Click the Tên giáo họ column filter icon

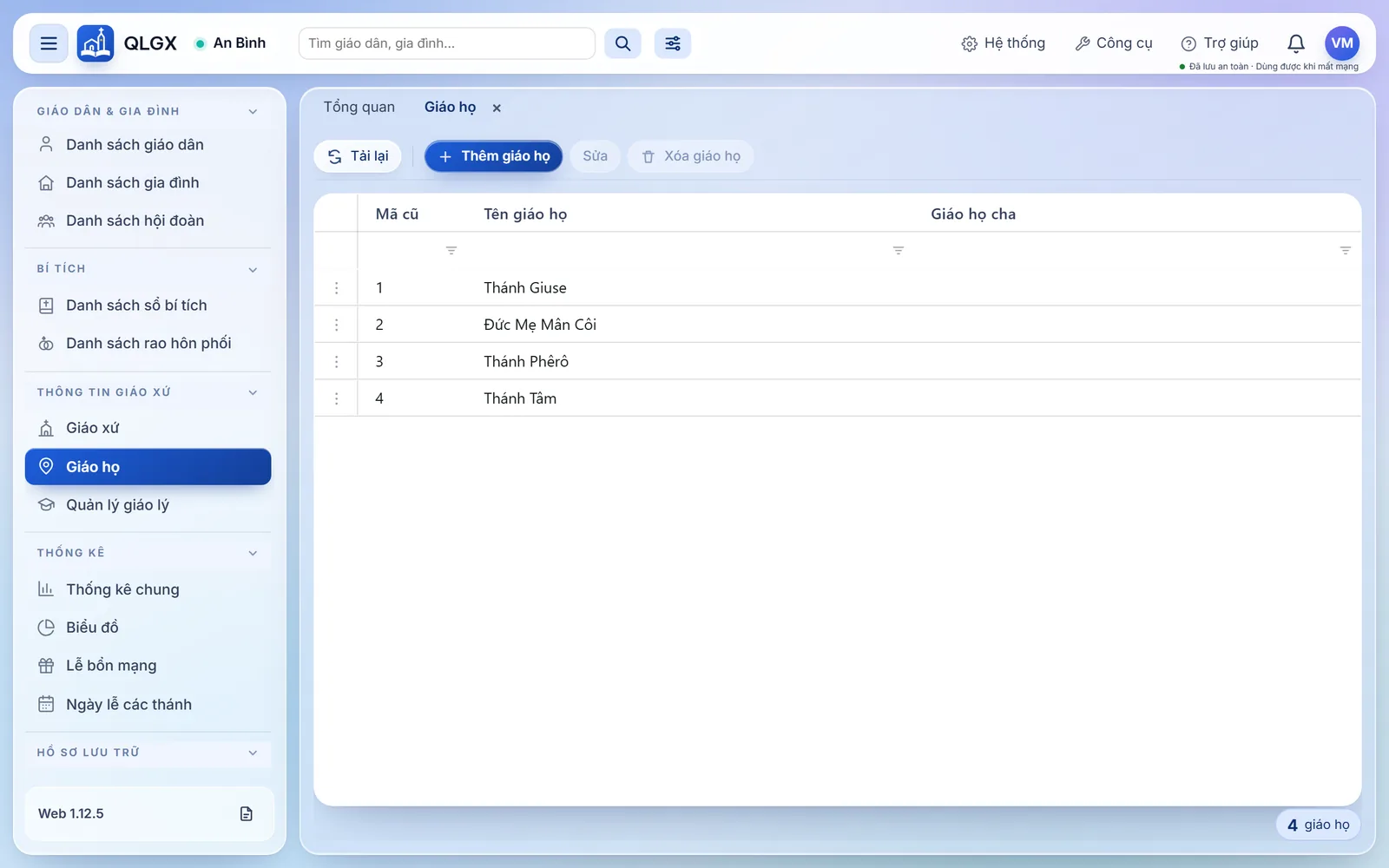(x=899, y=251)
